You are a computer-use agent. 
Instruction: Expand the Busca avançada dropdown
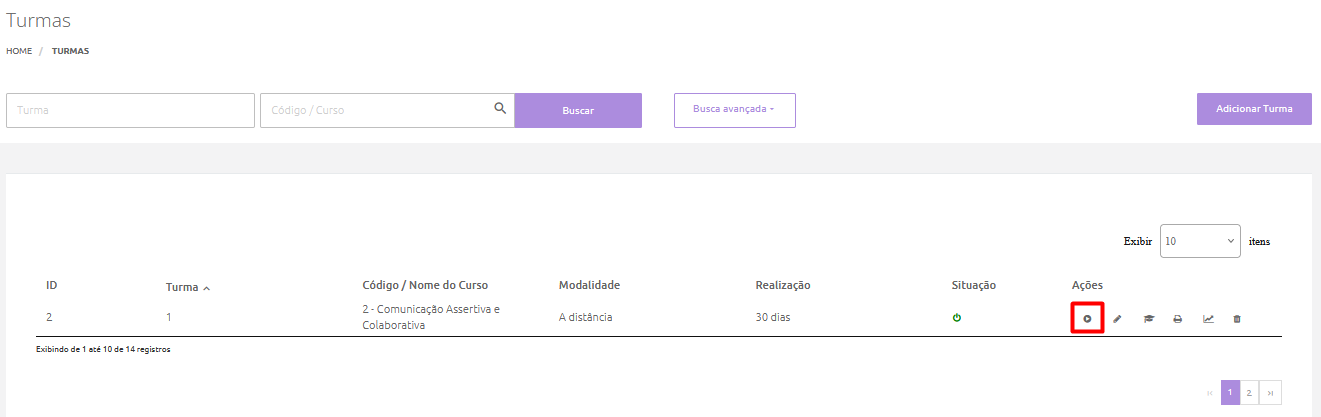click(x=734, y=110)
